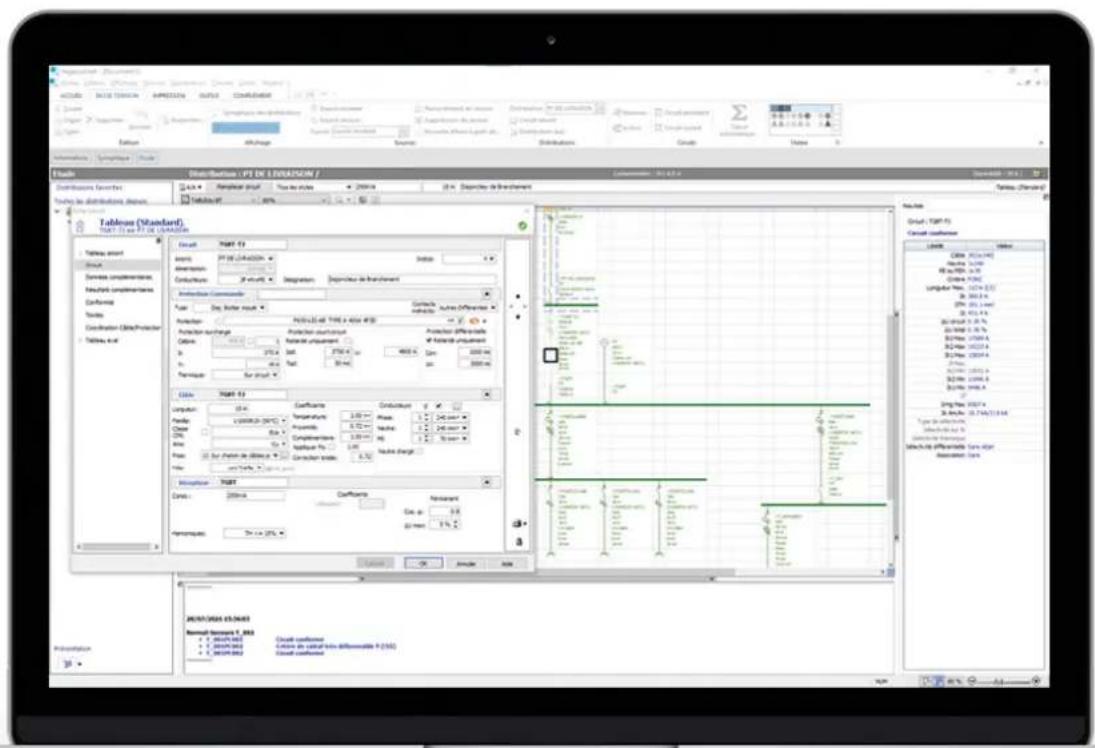This screenshot has height=748, width=1095.
Task: Switch to the Synoptique view tab
Action: (x=115, y=159)
